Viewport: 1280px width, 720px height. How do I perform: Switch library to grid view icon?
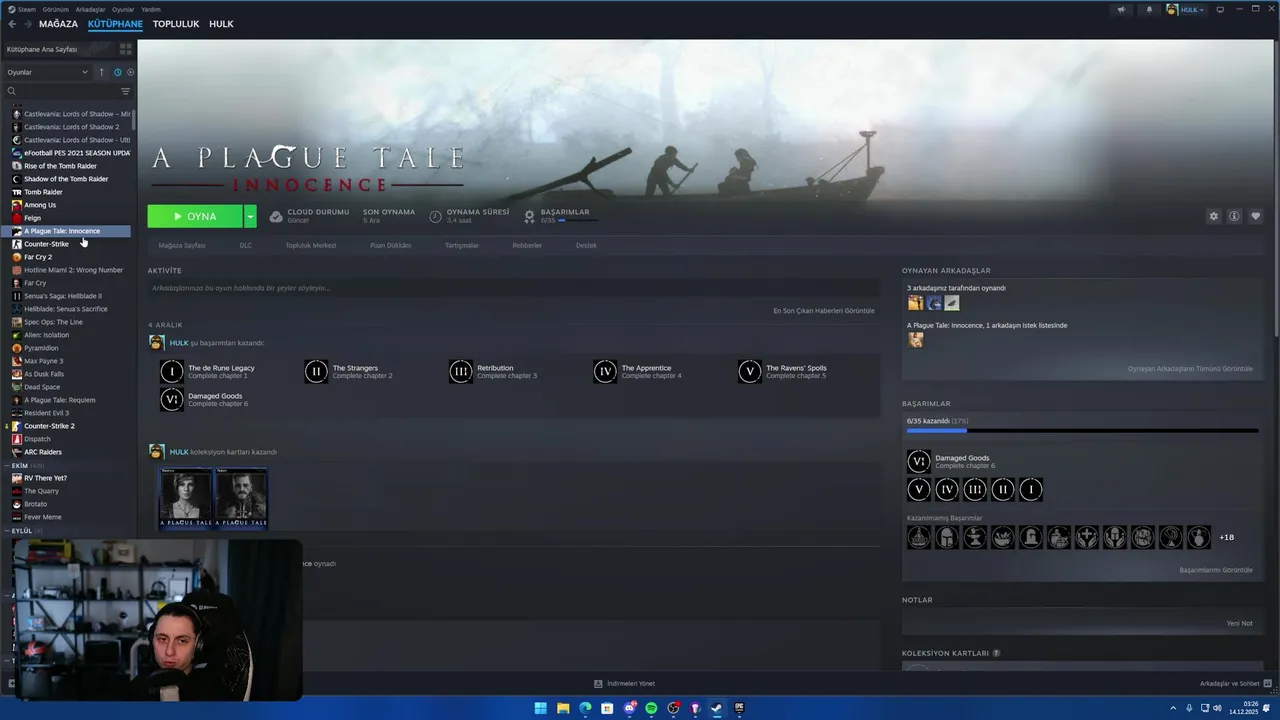126,48
